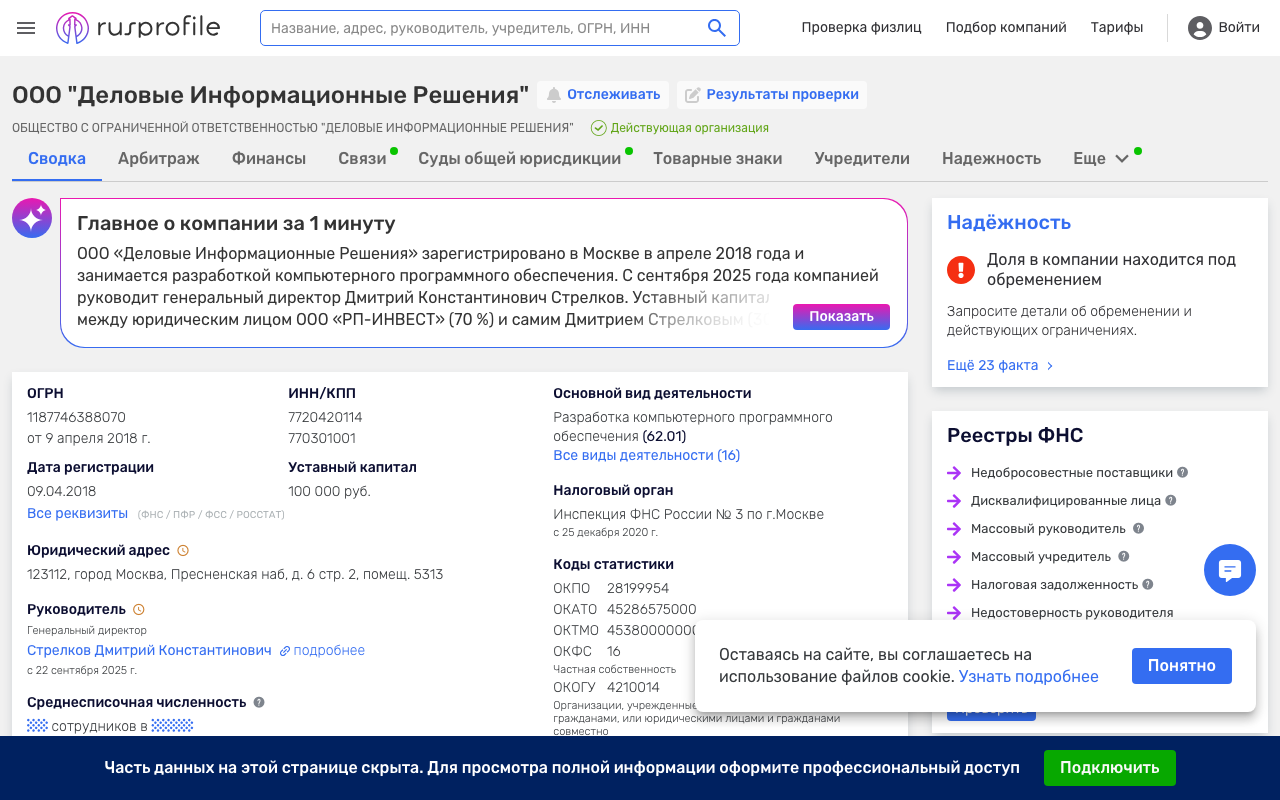This screenshot has height=800, width=1280.
Task: Open Все реквизиты link
Action: pos(77,513)
